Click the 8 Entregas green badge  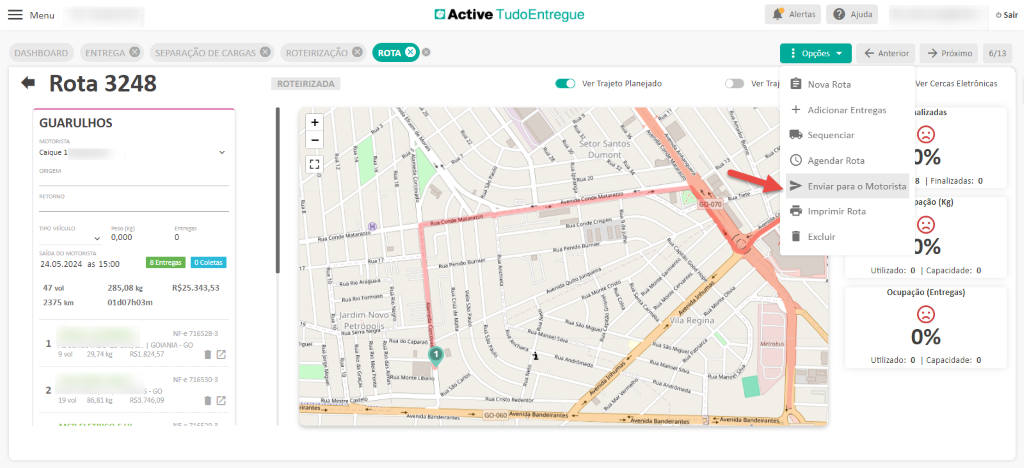click(x=166, y=262)
